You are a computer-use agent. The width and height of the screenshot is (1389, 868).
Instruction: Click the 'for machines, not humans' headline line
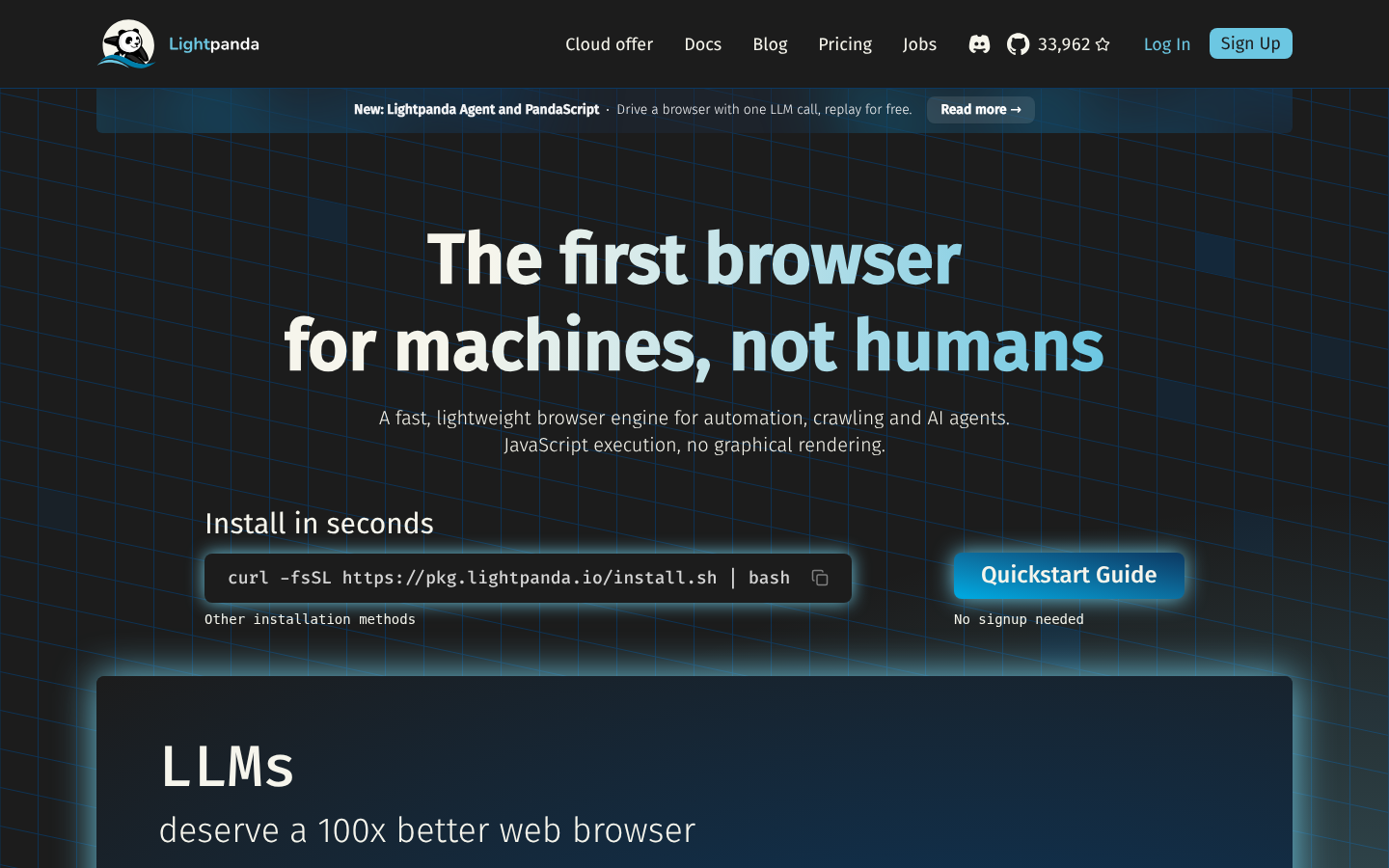[x=694, y=345]
